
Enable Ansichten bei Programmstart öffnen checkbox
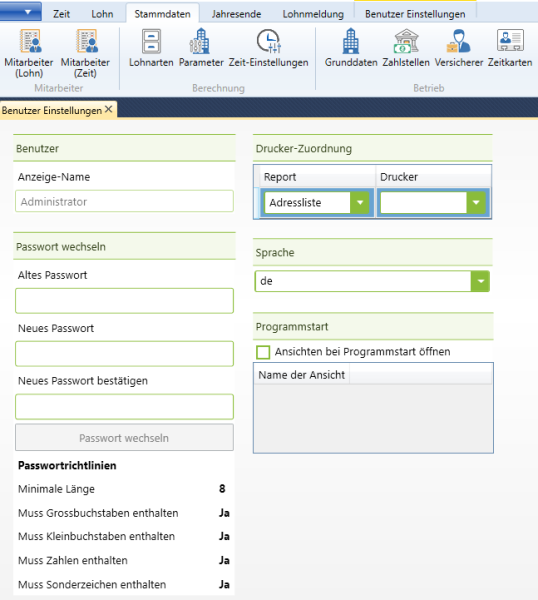click(x=263, y=352)
